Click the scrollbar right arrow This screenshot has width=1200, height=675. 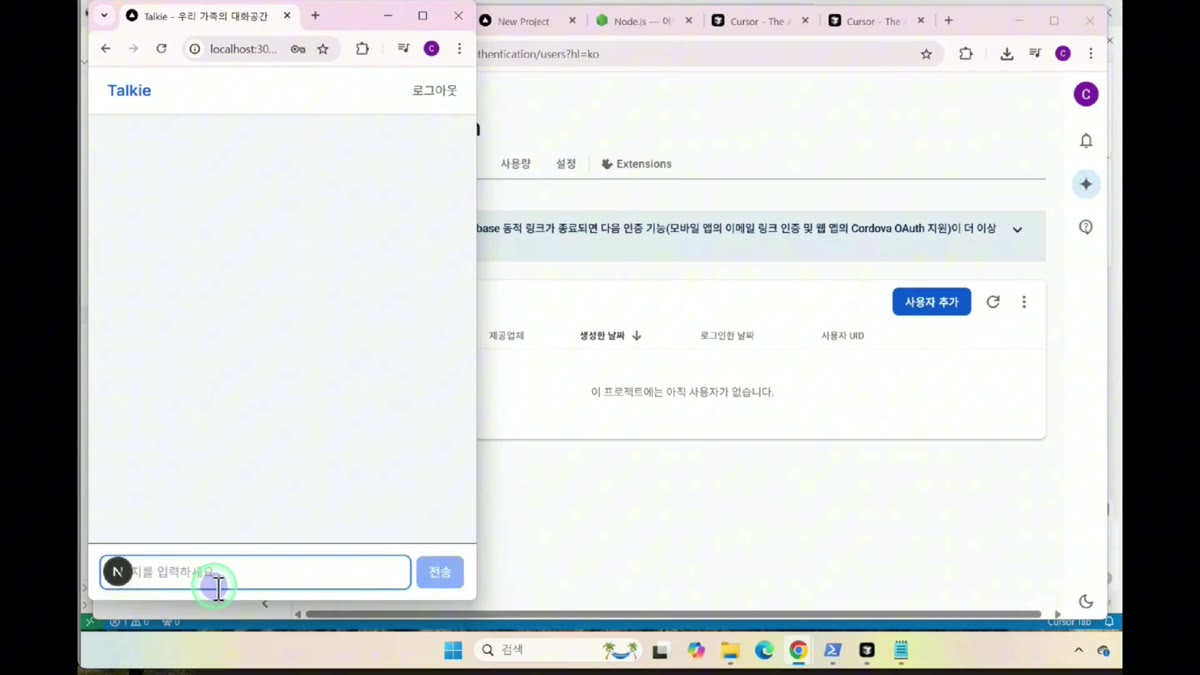1058,614
